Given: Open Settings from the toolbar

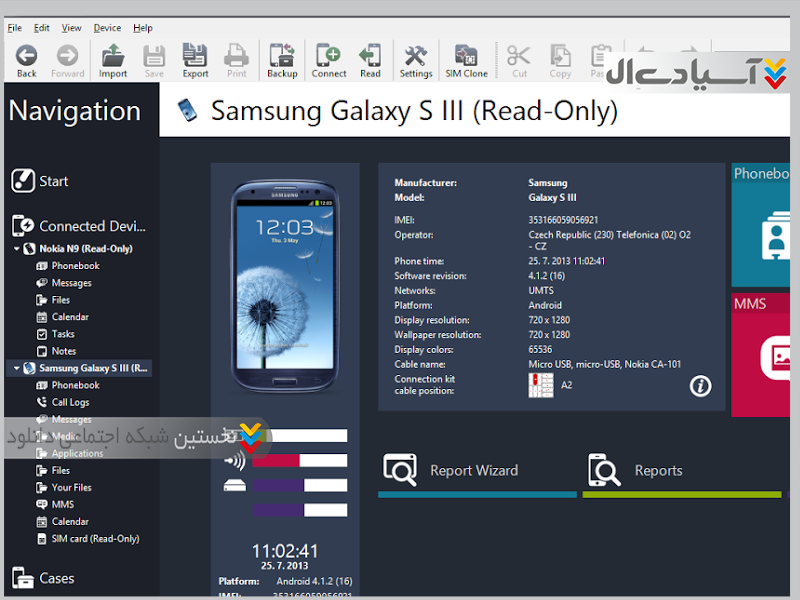Looking at the screenshot, I should [x=415, y=60].
